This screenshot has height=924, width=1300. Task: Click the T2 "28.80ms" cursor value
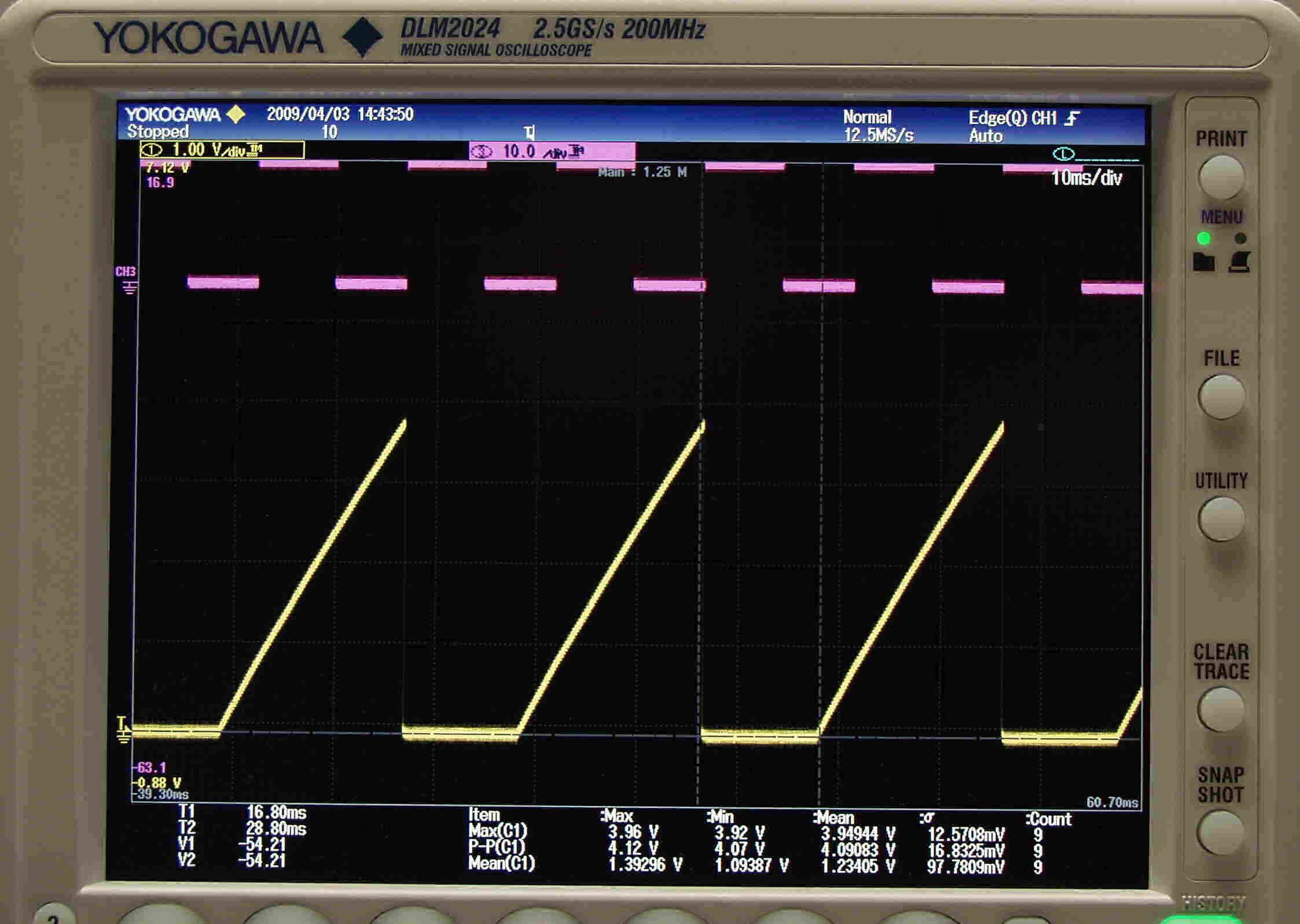pyautogui.click(x=276, y=829)
